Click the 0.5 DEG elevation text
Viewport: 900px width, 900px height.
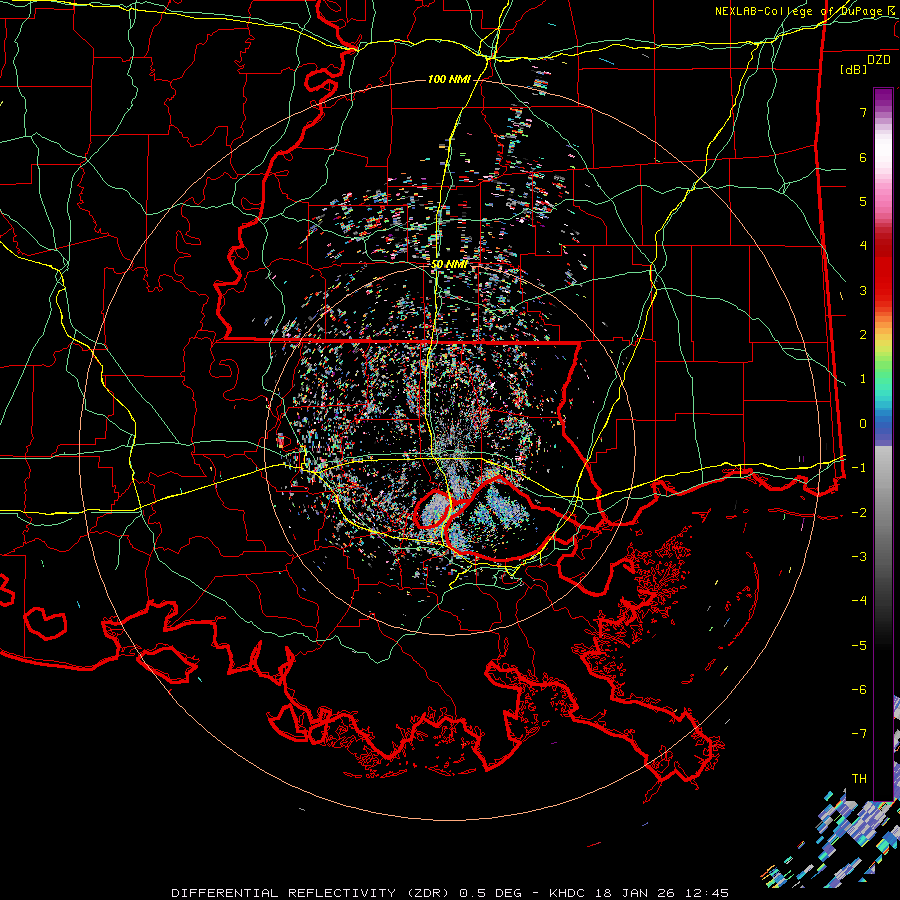click(490, 893)
